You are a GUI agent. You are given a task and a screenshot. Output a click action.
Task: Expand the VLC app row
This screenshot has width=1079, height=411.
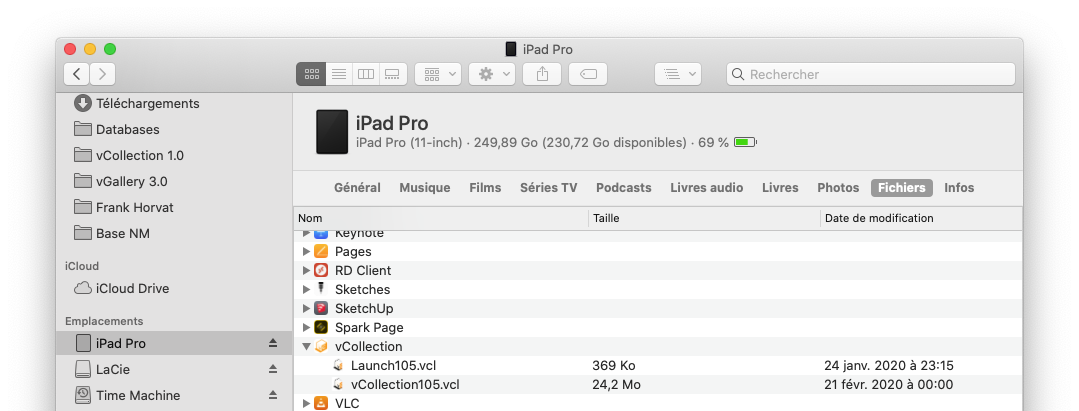pos(306,403)
